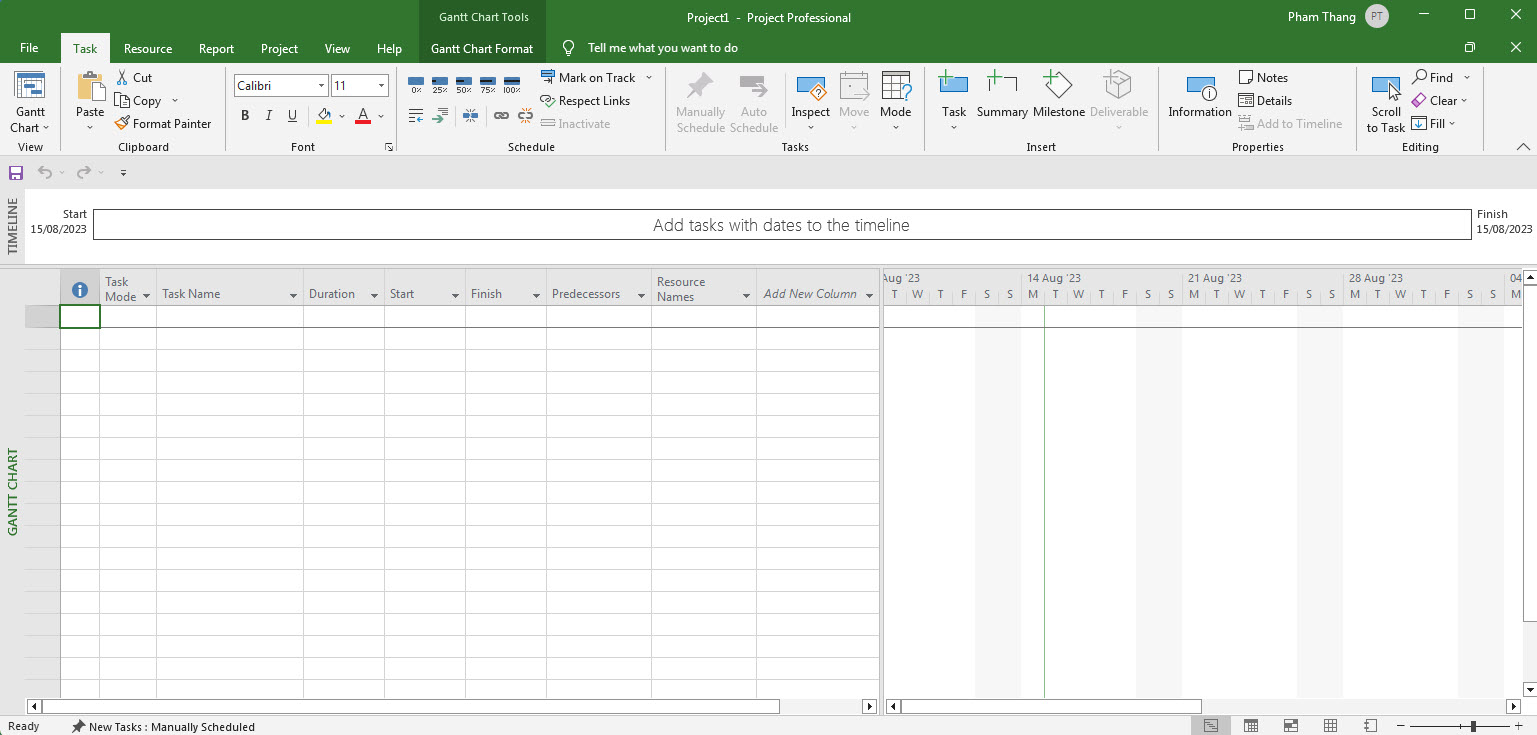Toggle bold formatting
Image resolution: width=1537 pixels, height=735 pixels.
(x=244, y=115)
